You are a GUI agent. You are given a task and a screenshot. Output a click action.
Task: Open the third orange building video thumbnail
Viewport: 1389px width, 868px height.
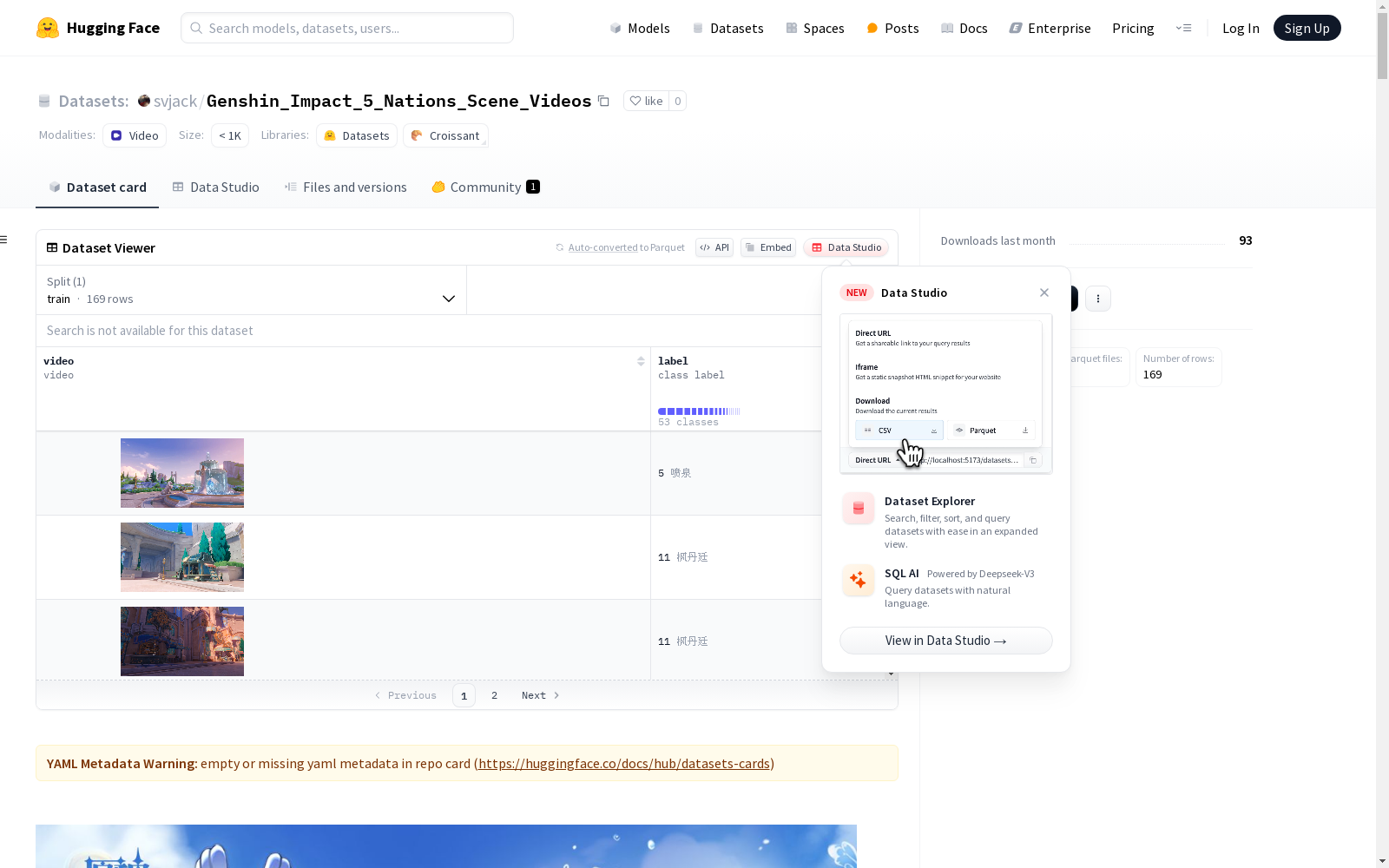point(182,641)
